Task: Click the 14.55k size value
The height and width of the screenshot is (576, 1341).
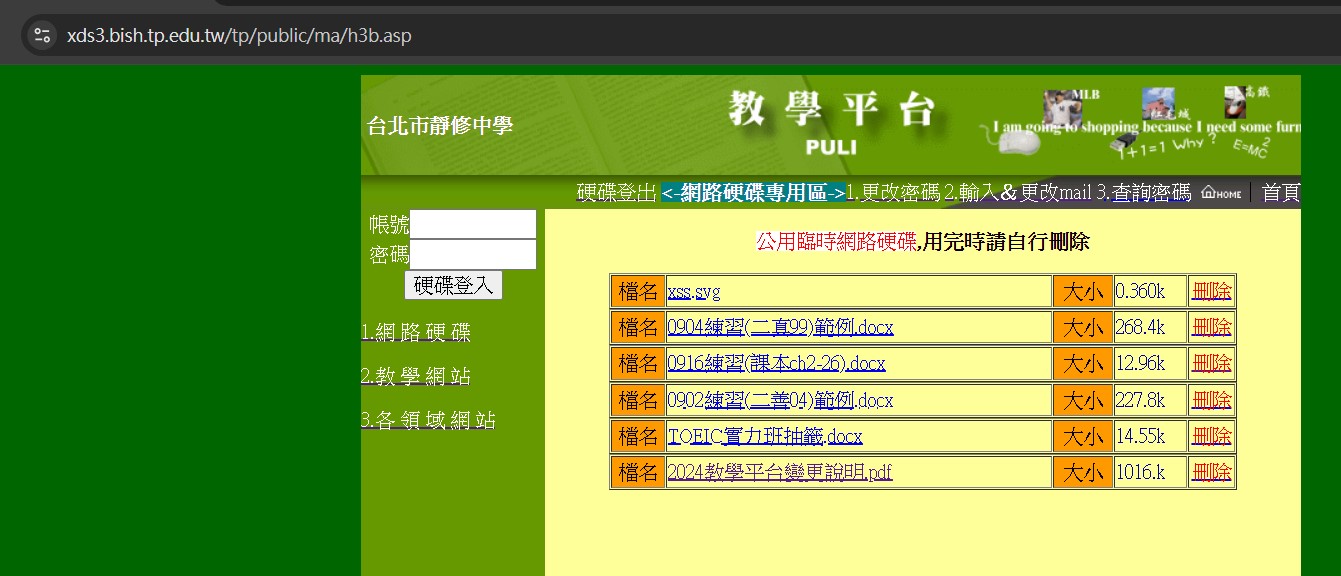Action: pos(1140,437)
